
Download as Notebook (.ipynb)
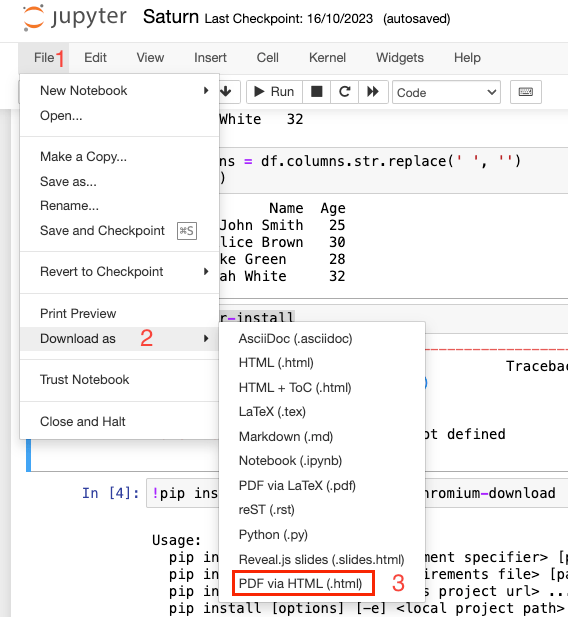322,461
